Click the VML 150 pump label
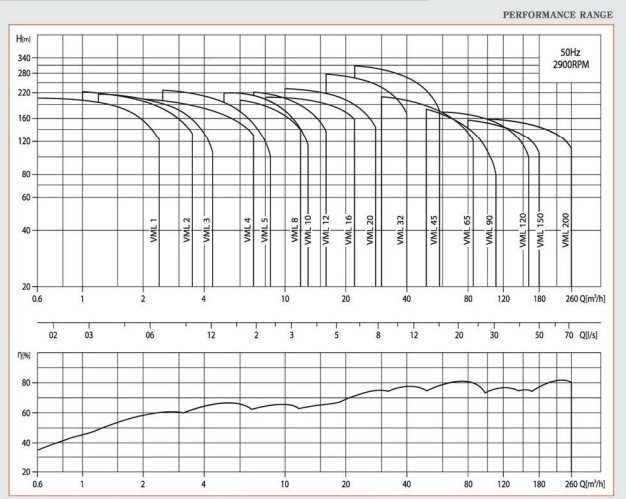The height and width of the screenshot is (499, 626). (x=540, y=236)
